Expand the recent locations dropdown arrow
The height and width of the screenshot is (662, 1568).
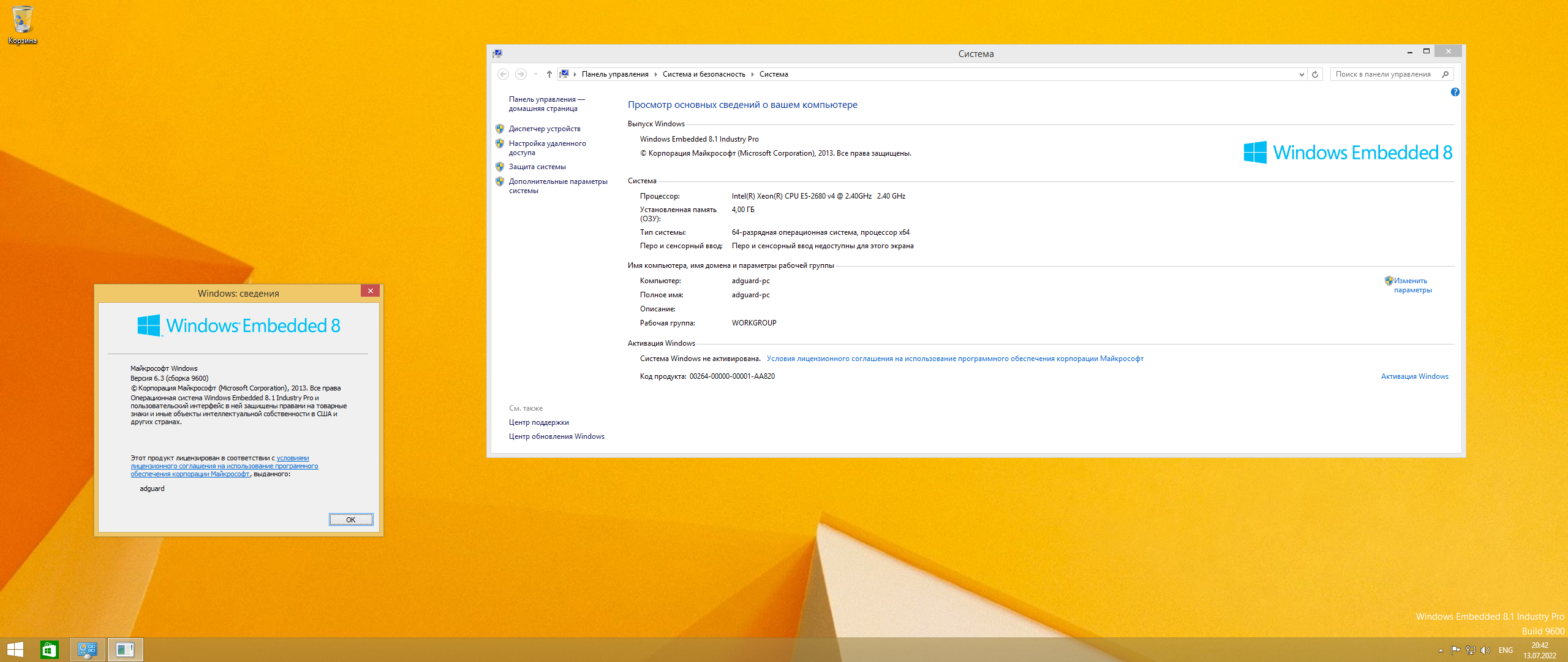click(x=535, y=74)
